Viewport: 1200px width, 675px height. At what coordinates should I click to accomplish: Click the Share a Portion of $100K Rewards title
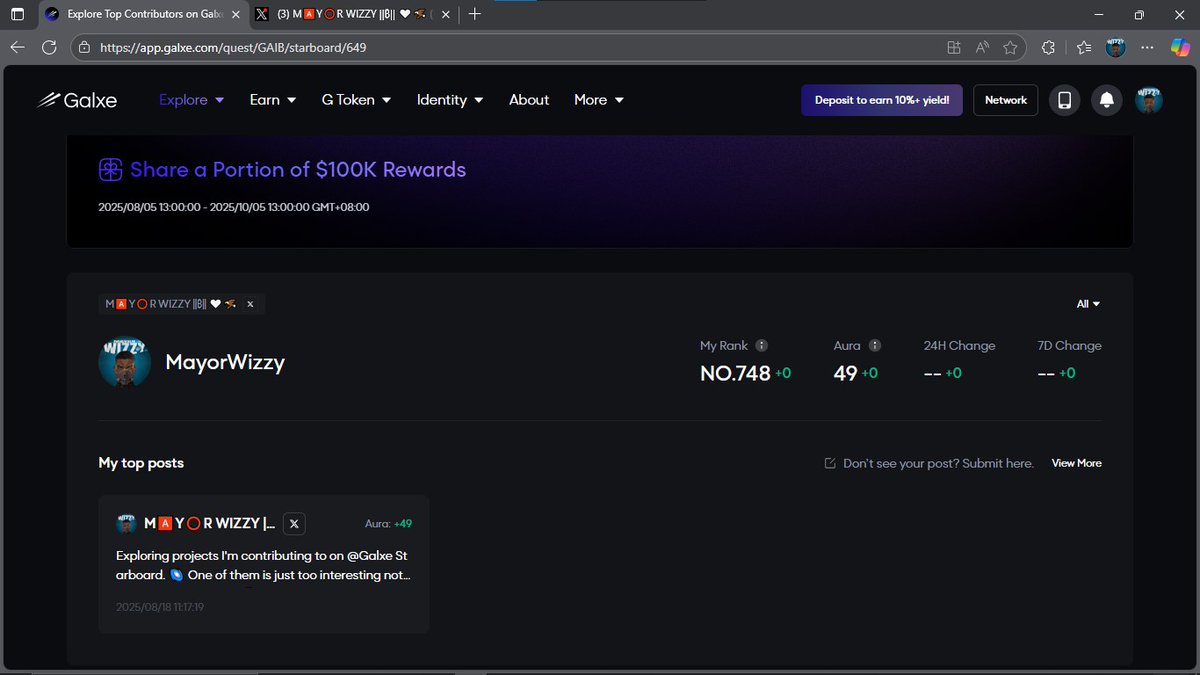[x=298, y=170]
